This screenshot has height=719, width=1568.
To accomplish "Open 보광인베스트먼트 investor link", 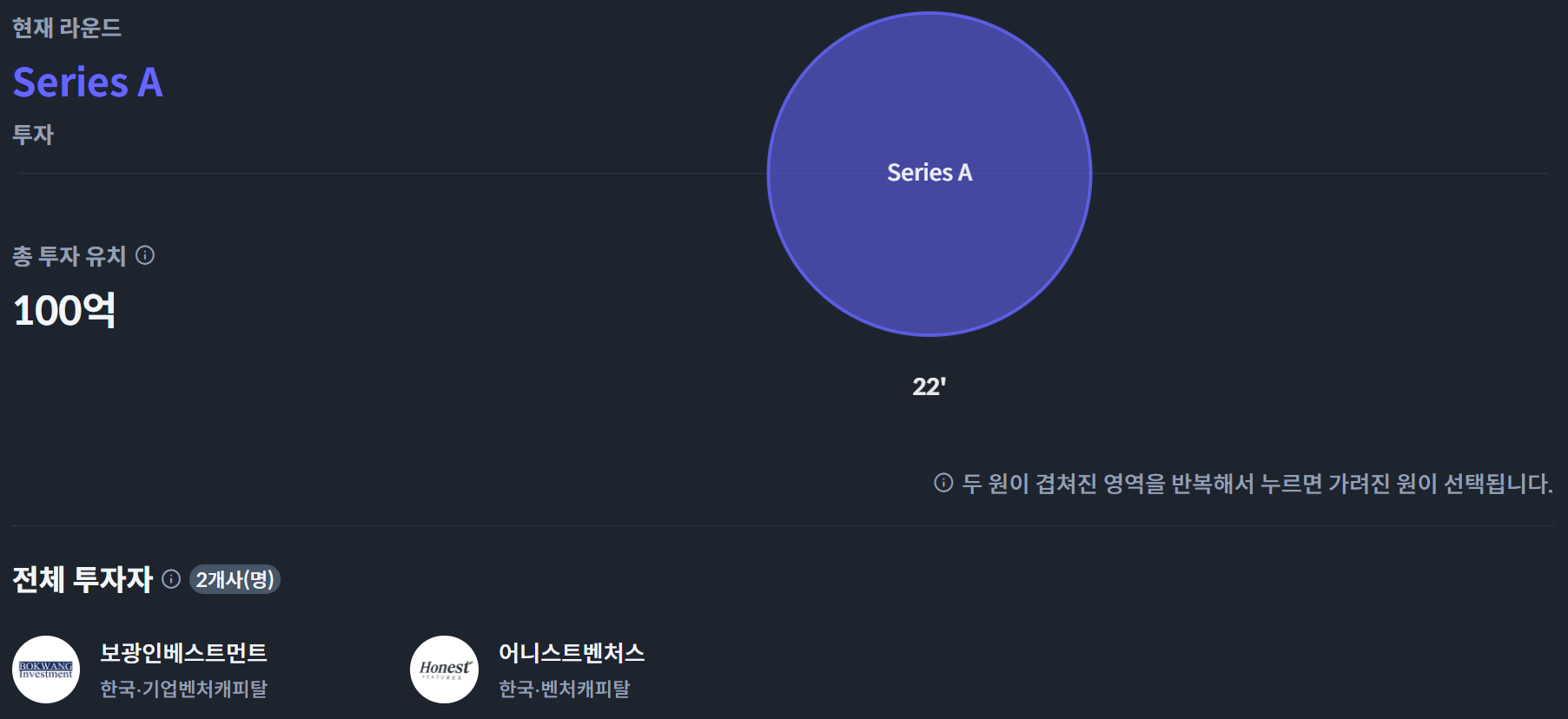I will point(183,653).
